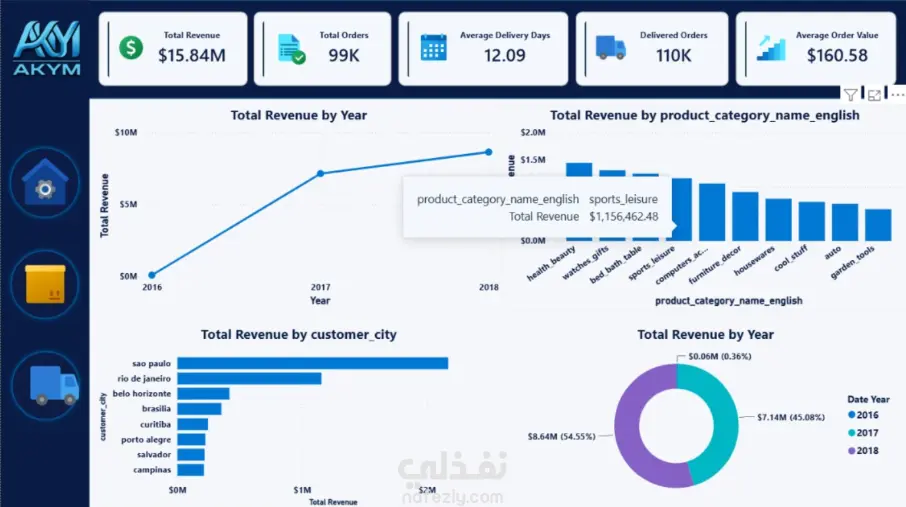This screenshot has width=906, height=507.
Task: Select the 2017 legend color marker
Action: [x=852, y=432]
